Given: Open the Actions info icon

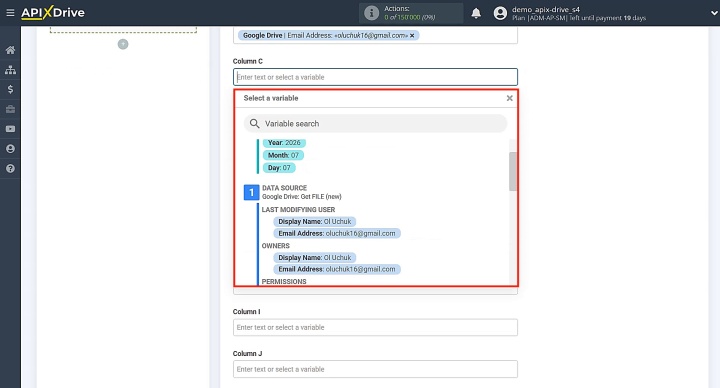Looking at the screenshot, I should coord(371,13).
